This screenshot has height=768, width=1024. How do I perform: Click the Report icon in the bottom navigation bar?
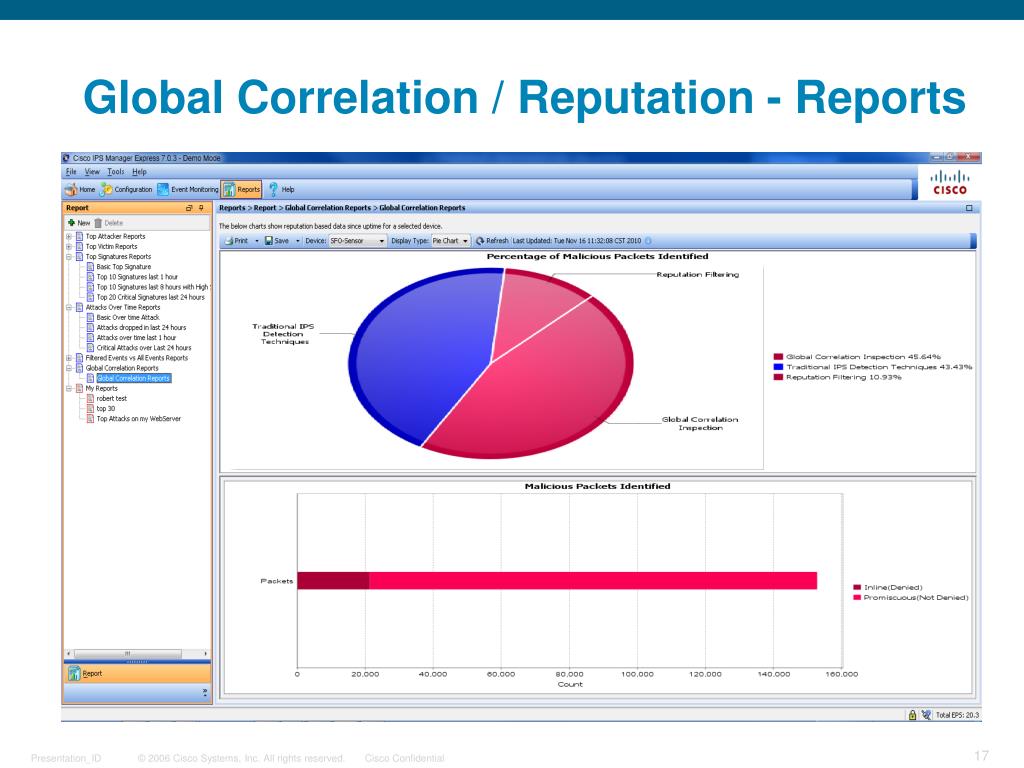pyautogui.click(x=74, y=673)
